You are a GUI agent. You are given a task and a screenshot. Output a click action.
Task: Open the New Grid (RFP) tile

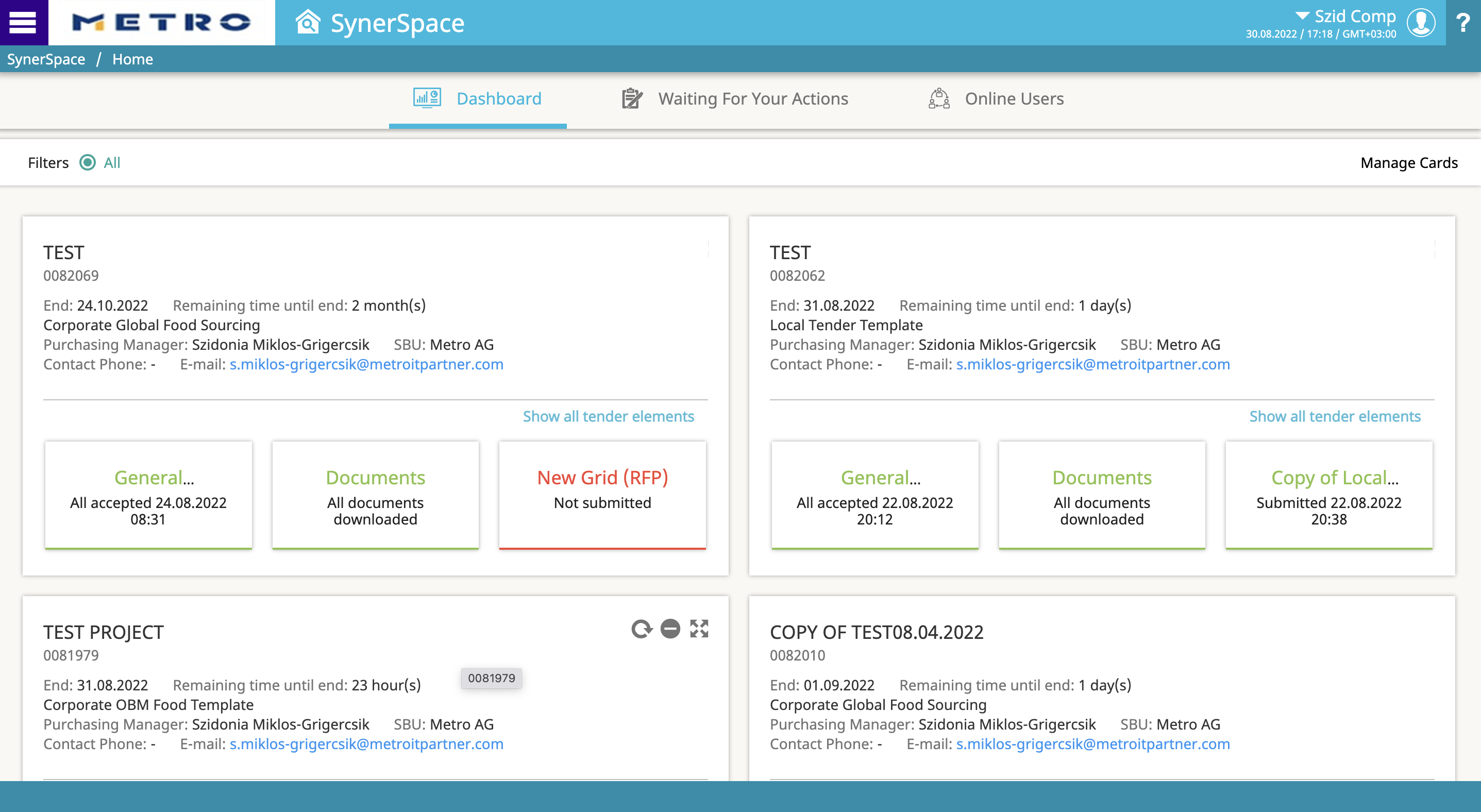(x=602, y=494)
